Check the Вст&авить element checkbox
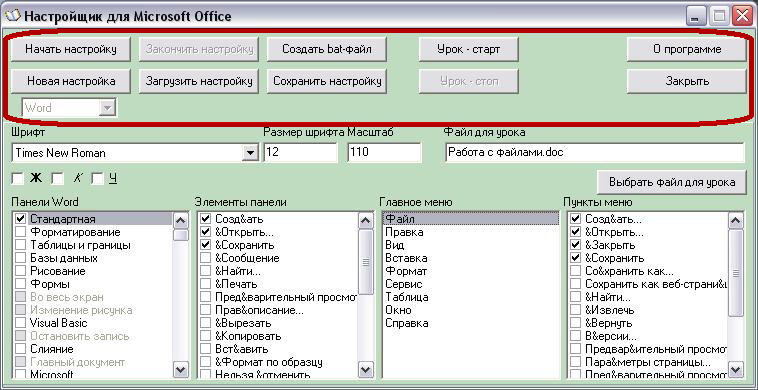Viewport: 758px width, 390px height. pyautogui.click(x=205, y=349)
